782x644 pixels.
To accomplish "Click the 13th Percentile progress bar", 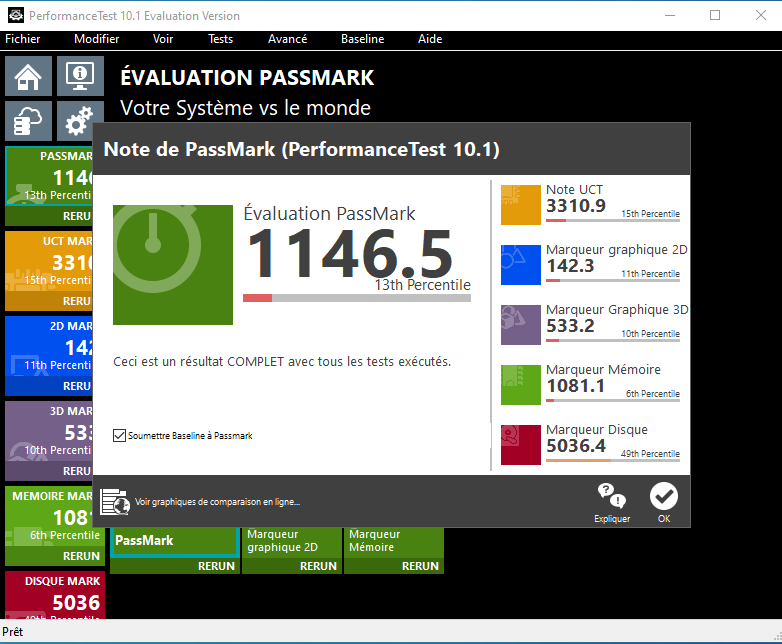I will (x=357, y=298).
